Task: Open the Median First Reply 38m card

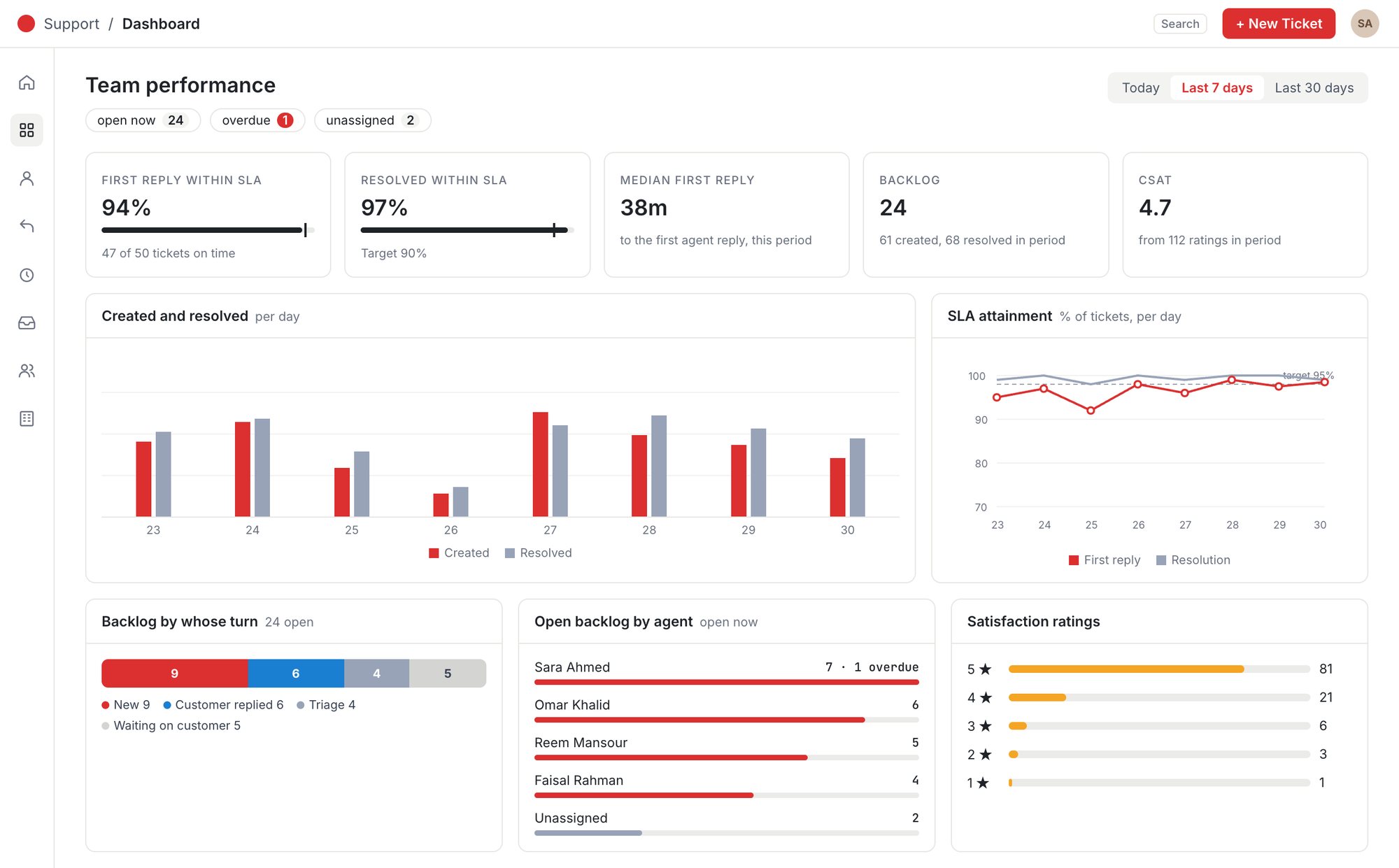Action: [x=727, y=215]
